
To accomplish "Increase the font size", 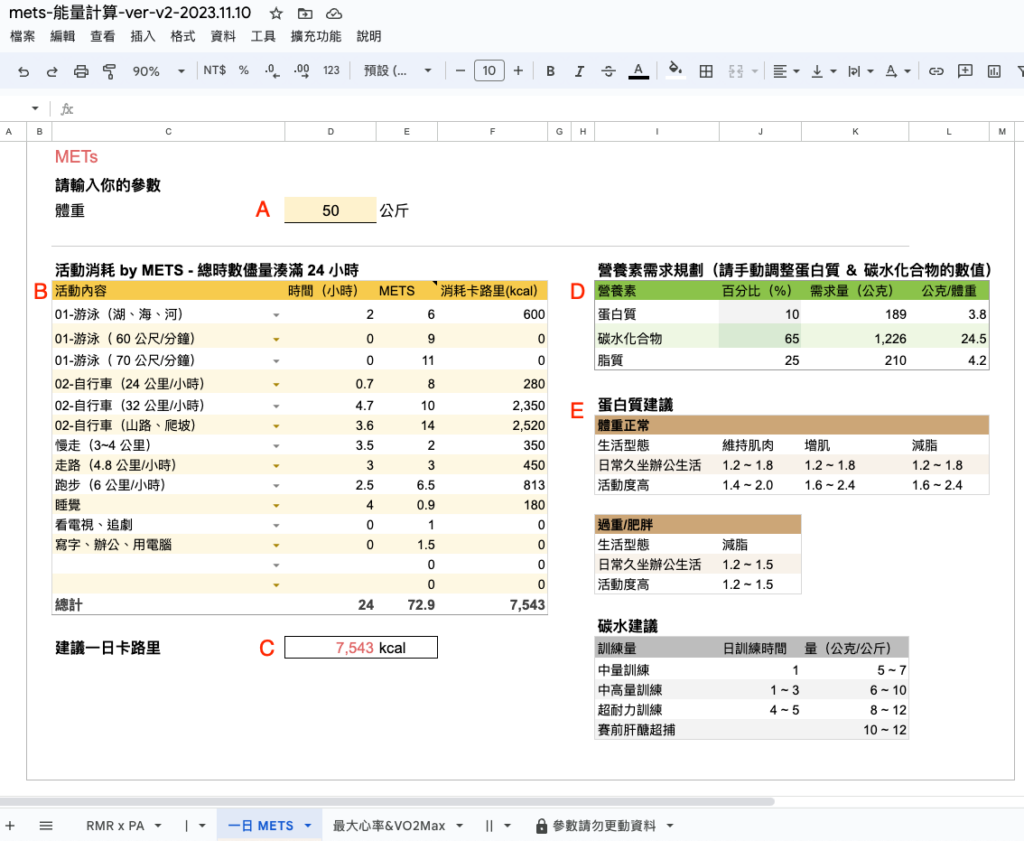I will coord(519,71).
